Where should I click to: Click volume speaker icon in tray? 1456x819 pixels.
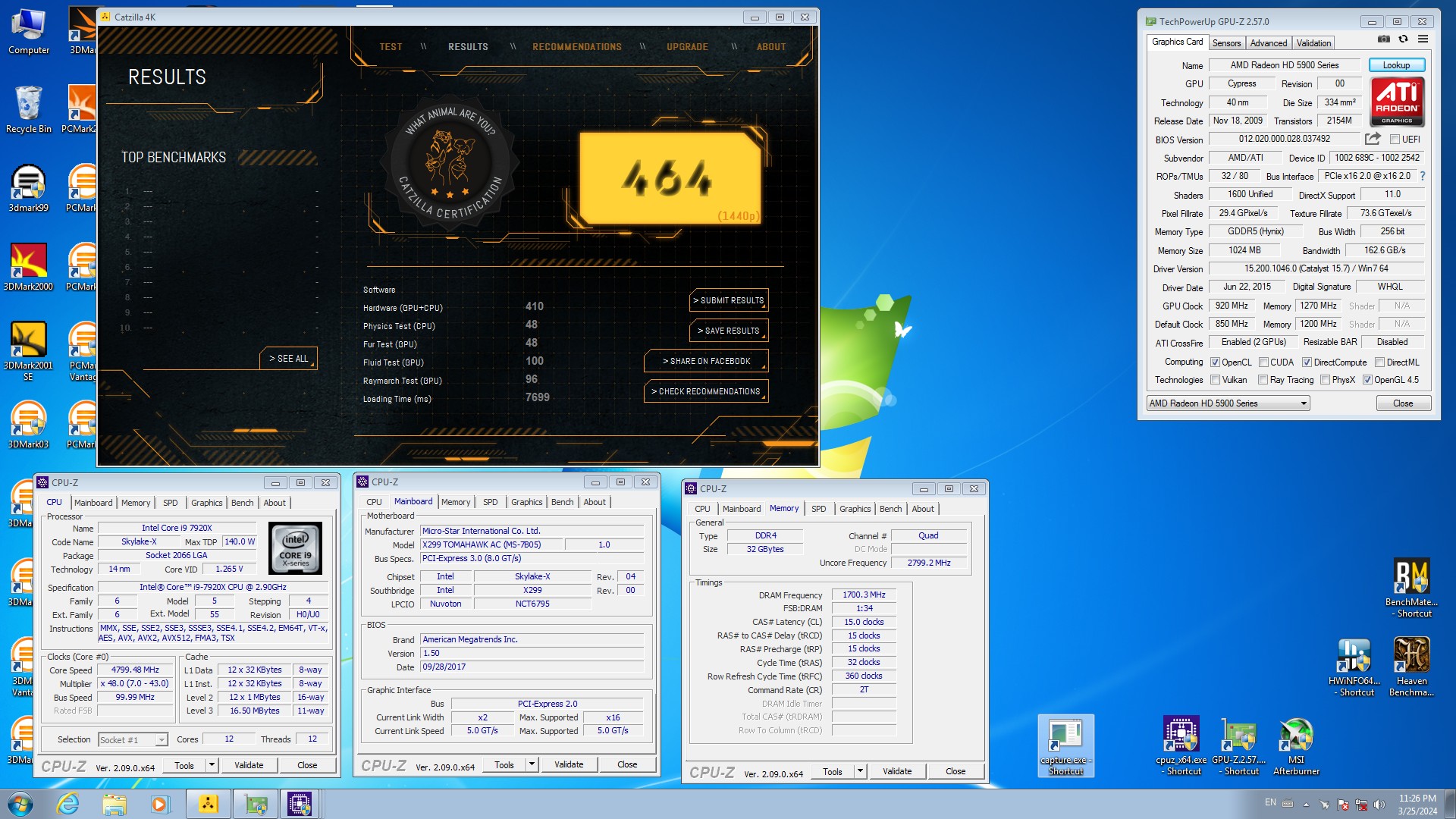(x=1379, y=805)
